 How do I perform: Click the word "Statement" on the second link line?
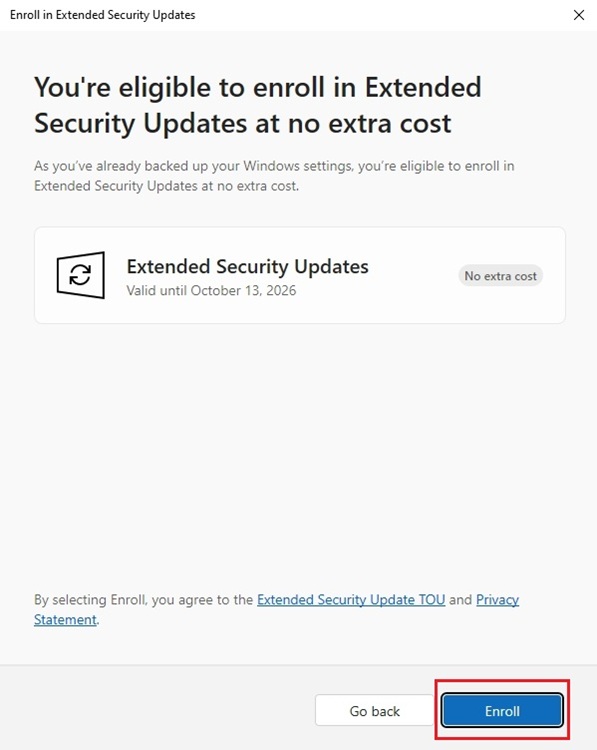(x=65, y=619)
